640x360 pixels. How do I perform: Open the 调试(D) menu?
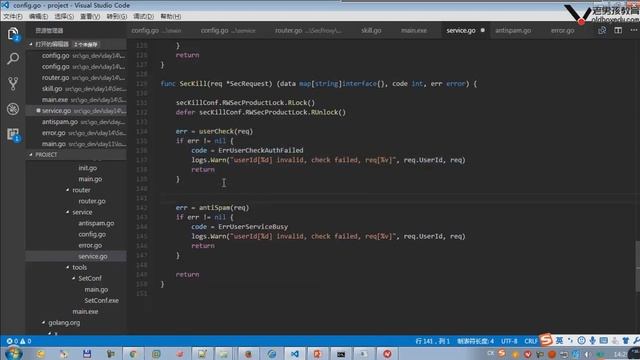click(x=143, y=16)
